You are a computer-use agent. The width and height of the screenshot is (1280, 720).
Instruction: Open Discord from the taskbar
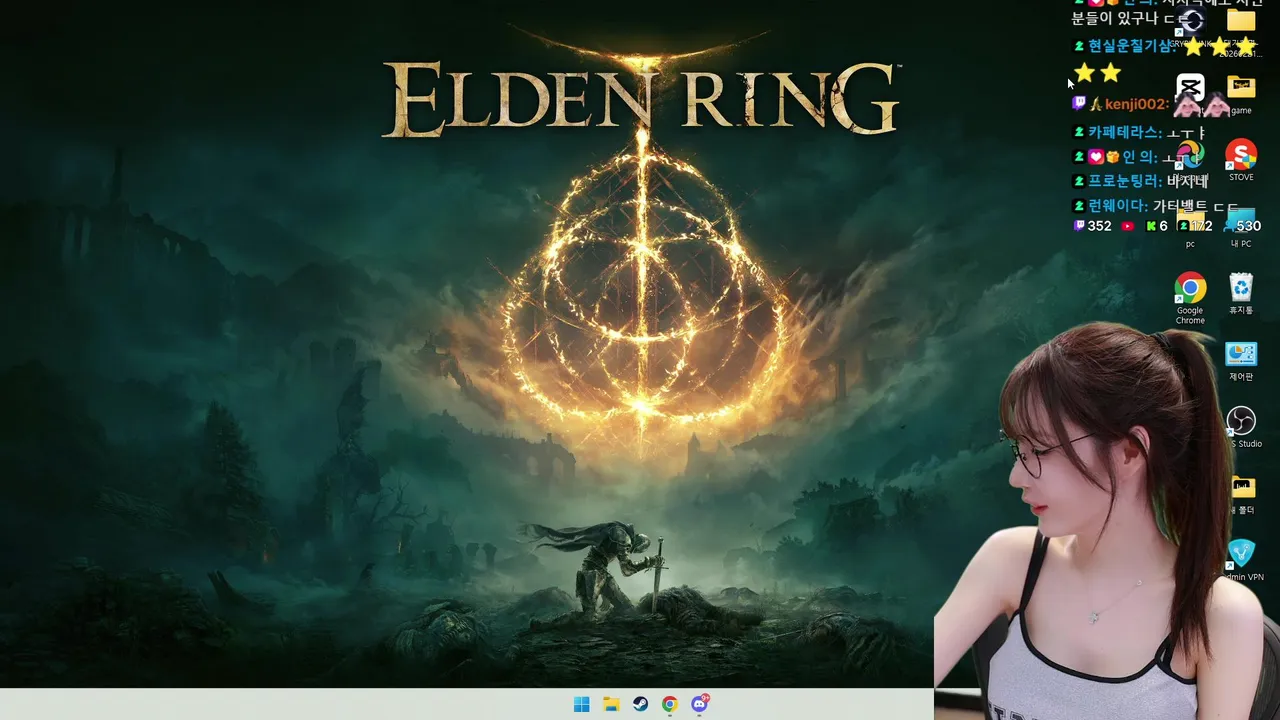pyautogui.click(x=700, y=704)
